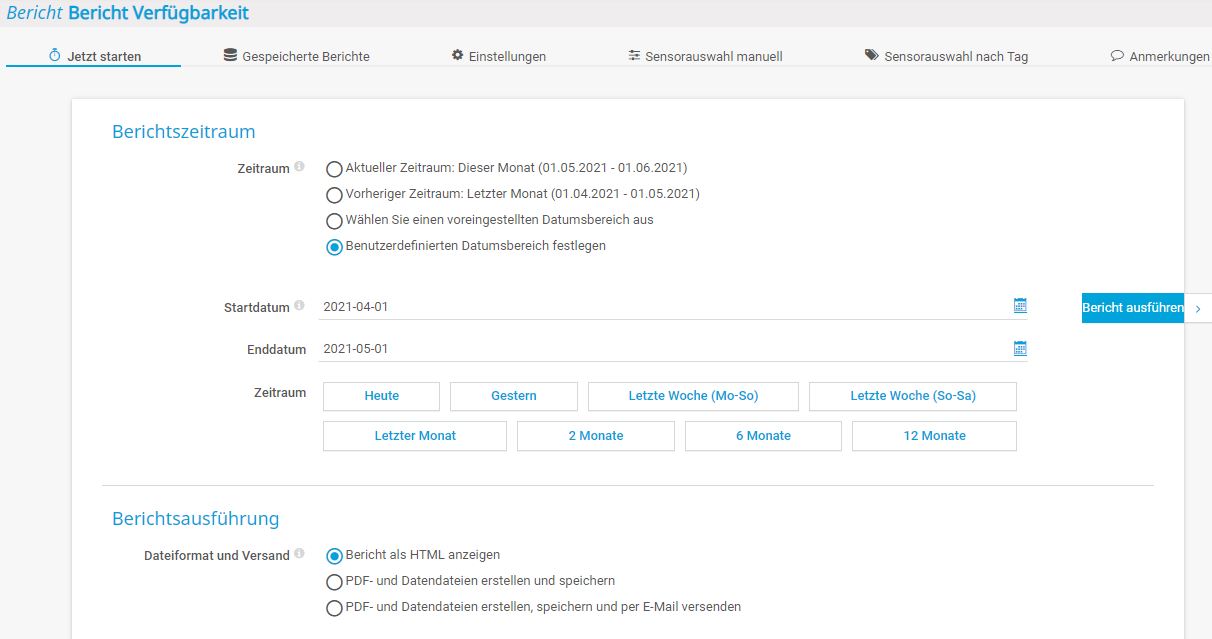
Task: Go to Sensorauswahl manuell tab
Action: [x=705, y=56]
